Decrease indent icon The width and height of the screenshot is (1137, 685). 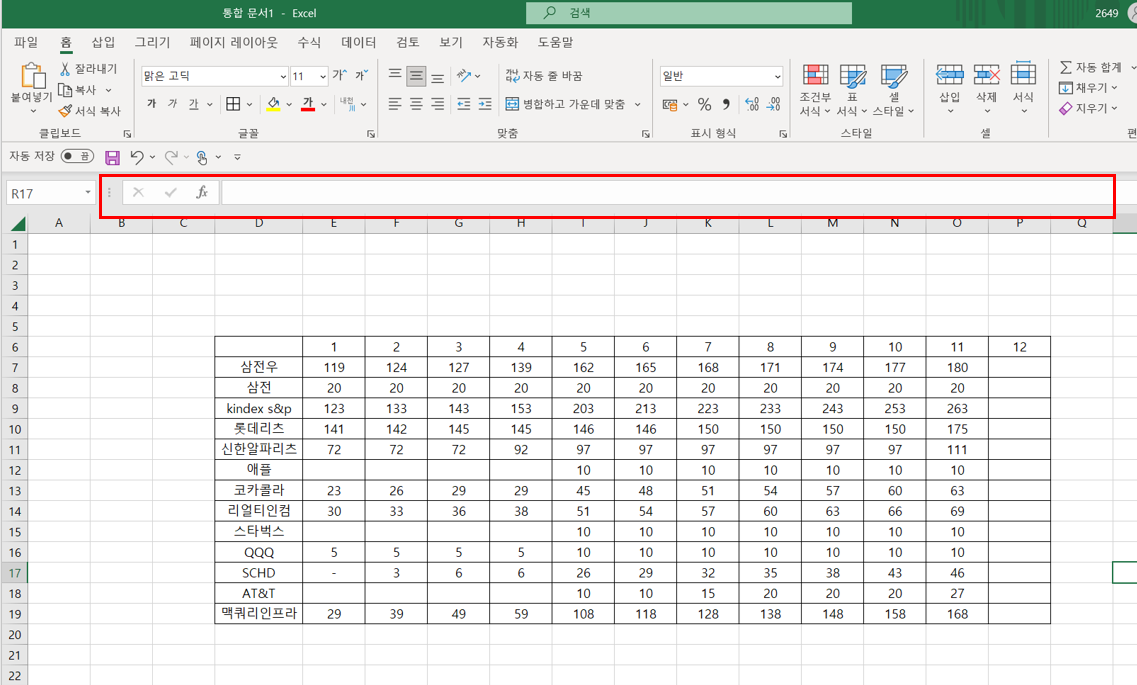(x=464, y=104)
